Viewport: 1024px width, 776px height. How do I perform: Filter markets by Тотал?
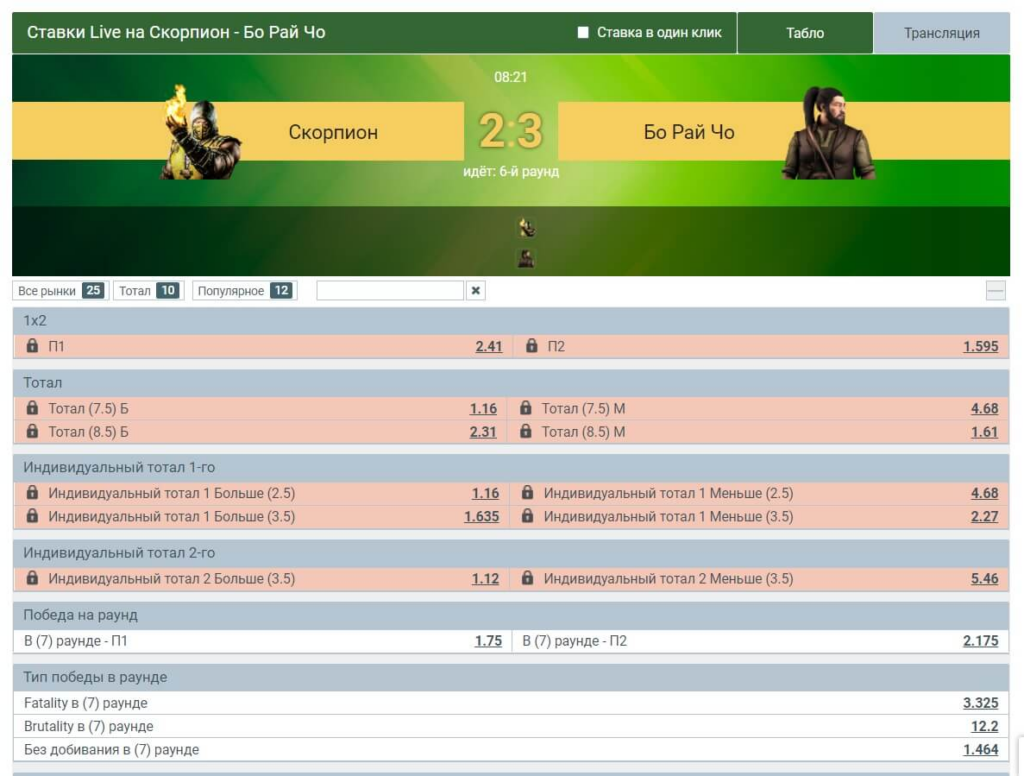click(x=148, y=291)
